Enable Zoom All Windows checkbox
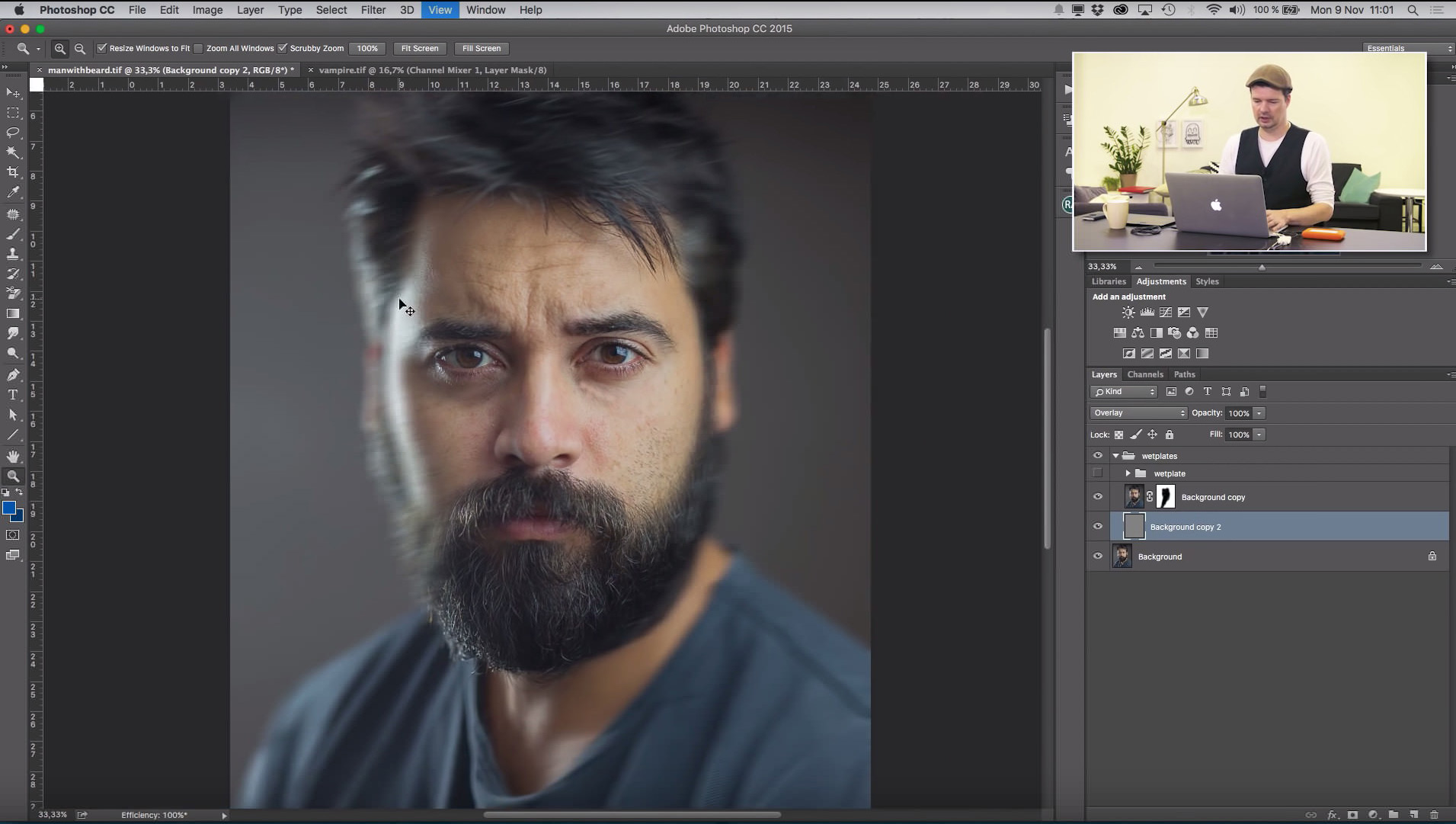Image resolution: width=1456 pixels, height=824 pixels. tap(199, 49)
